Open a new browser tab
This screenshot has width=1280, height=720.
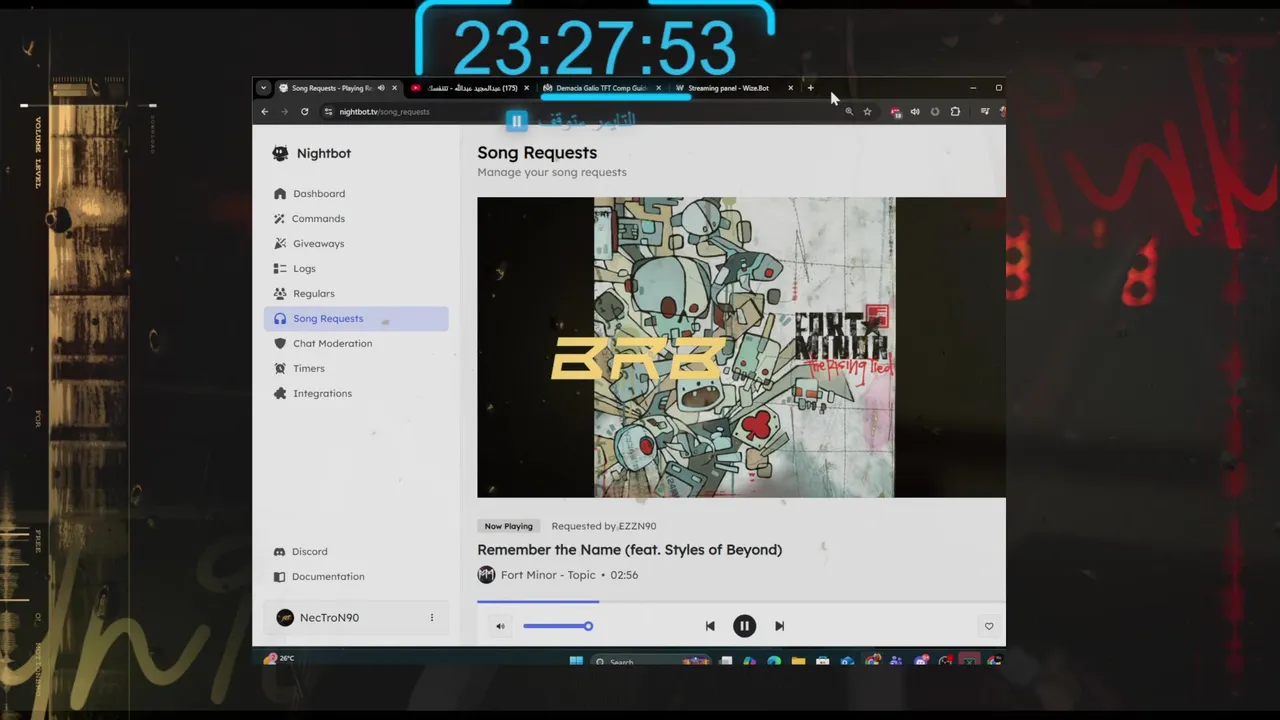[x=810, y=88]
